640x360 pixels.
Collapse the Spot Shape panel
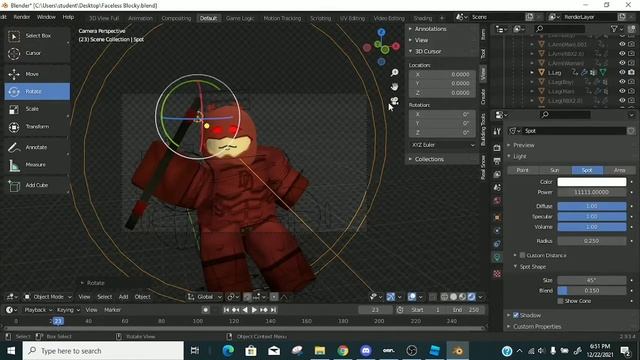pyautogui.click(x=533, y=267)
